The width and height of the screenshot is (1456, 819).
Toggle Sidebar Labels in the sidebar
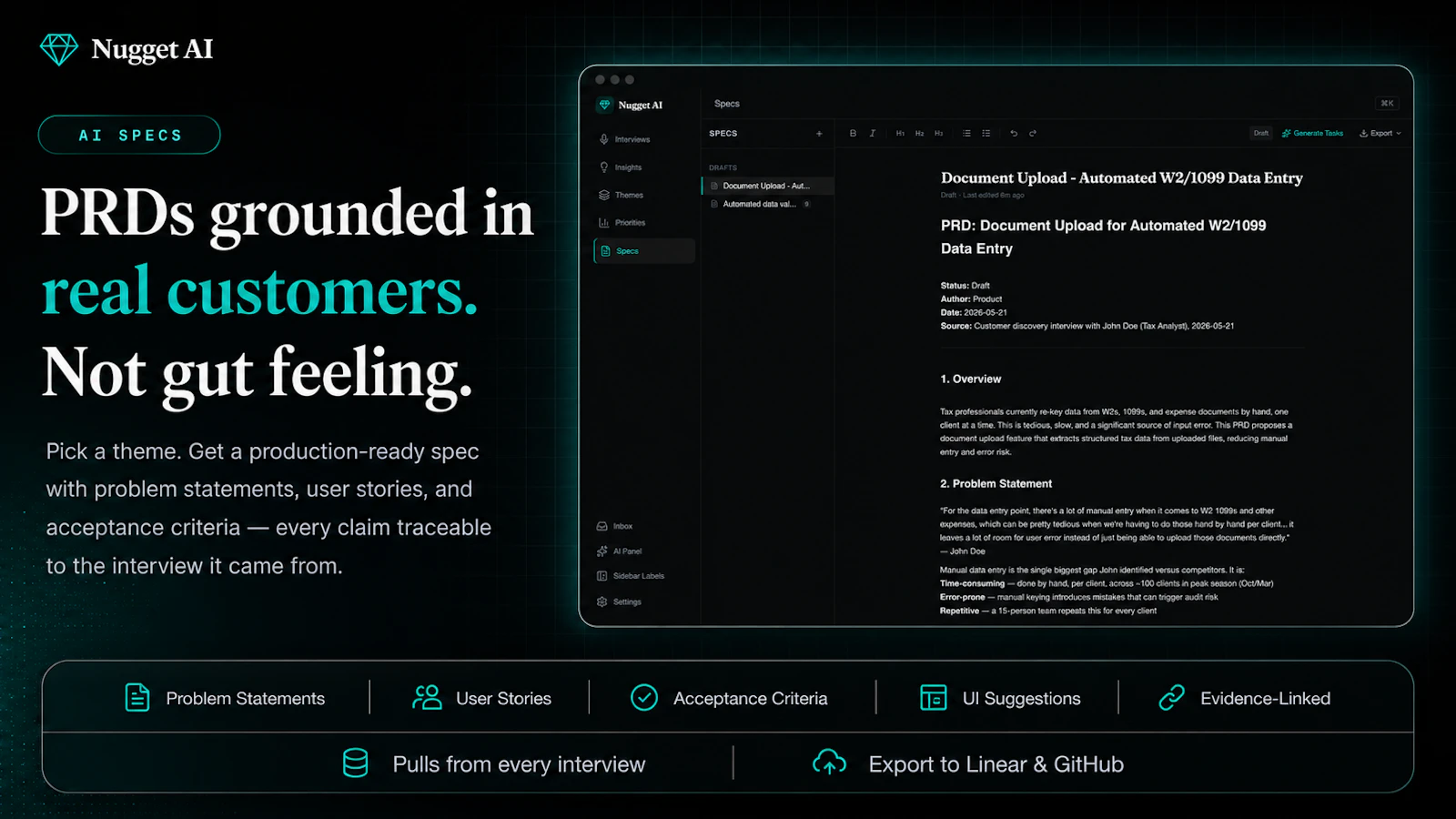(631, 576)
